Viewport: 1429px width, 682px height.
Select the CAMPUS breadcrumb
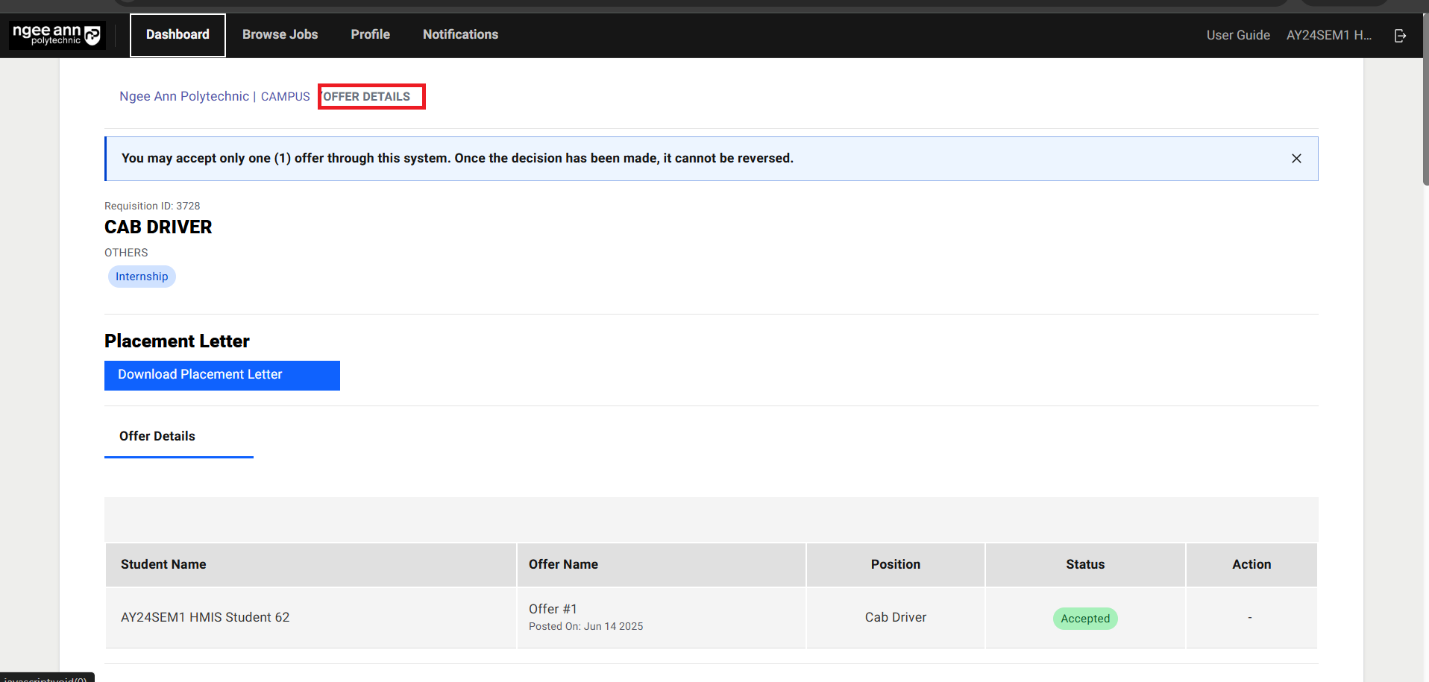point(285,97)
